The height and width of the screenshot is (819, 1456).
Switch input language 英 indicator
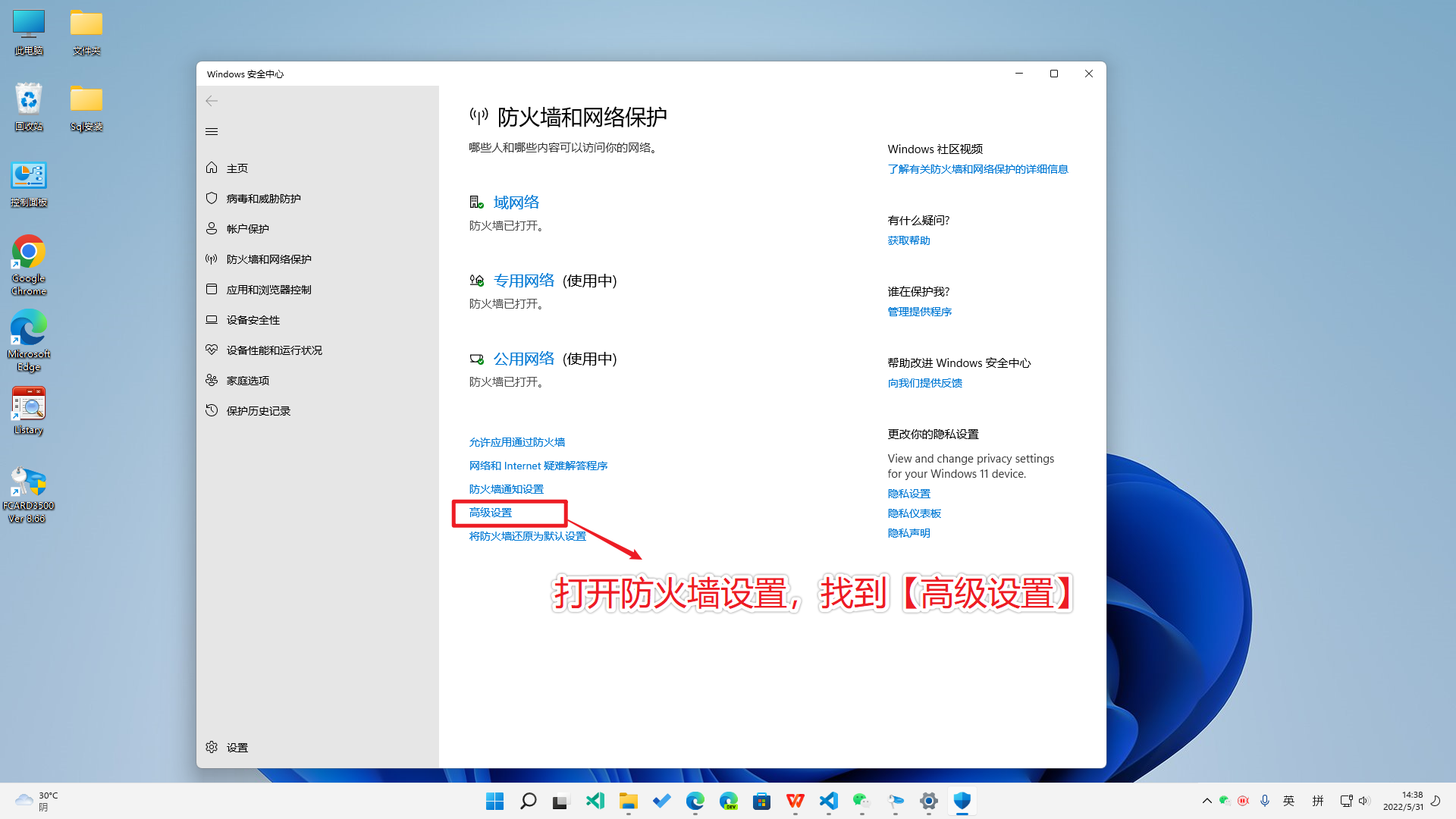1289,801
